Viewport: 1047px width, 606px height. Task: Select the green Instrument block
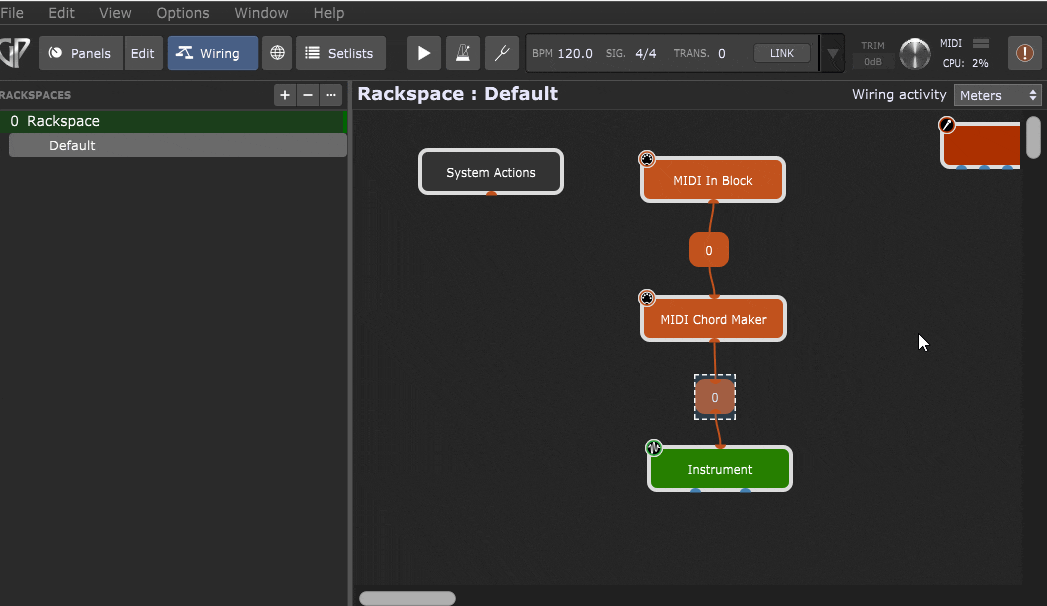coord(720,469)
